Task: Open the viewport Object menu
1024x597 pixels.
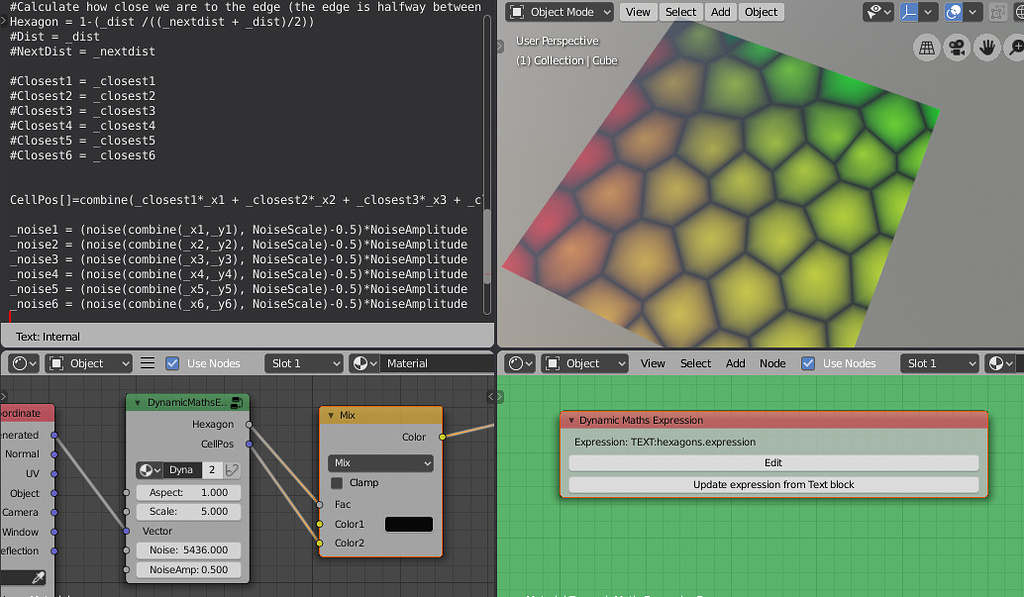Action: click(761, 12)
